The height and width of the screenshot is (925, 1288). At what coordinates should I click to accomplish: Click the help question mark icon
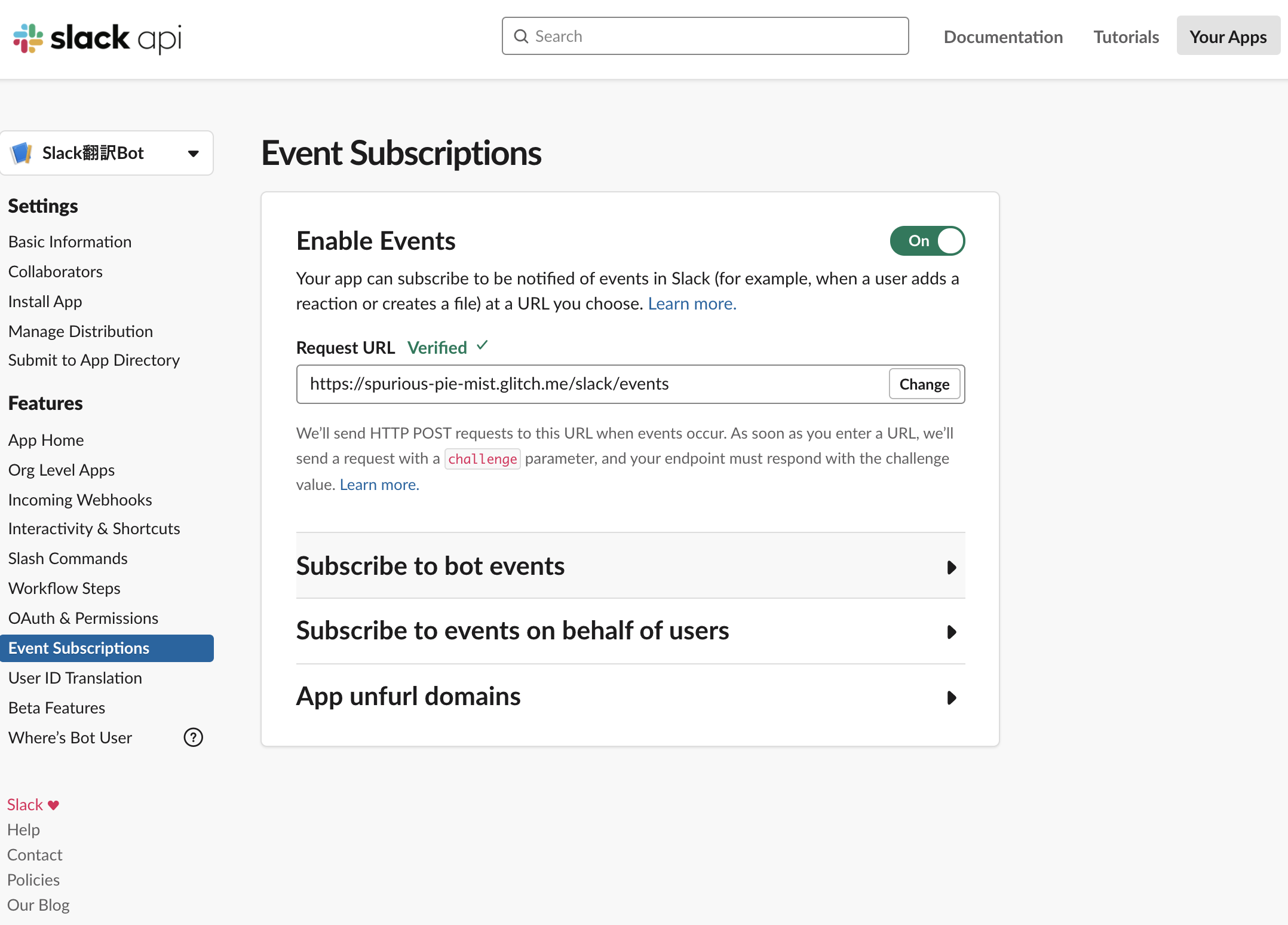(x=193, y=737)
